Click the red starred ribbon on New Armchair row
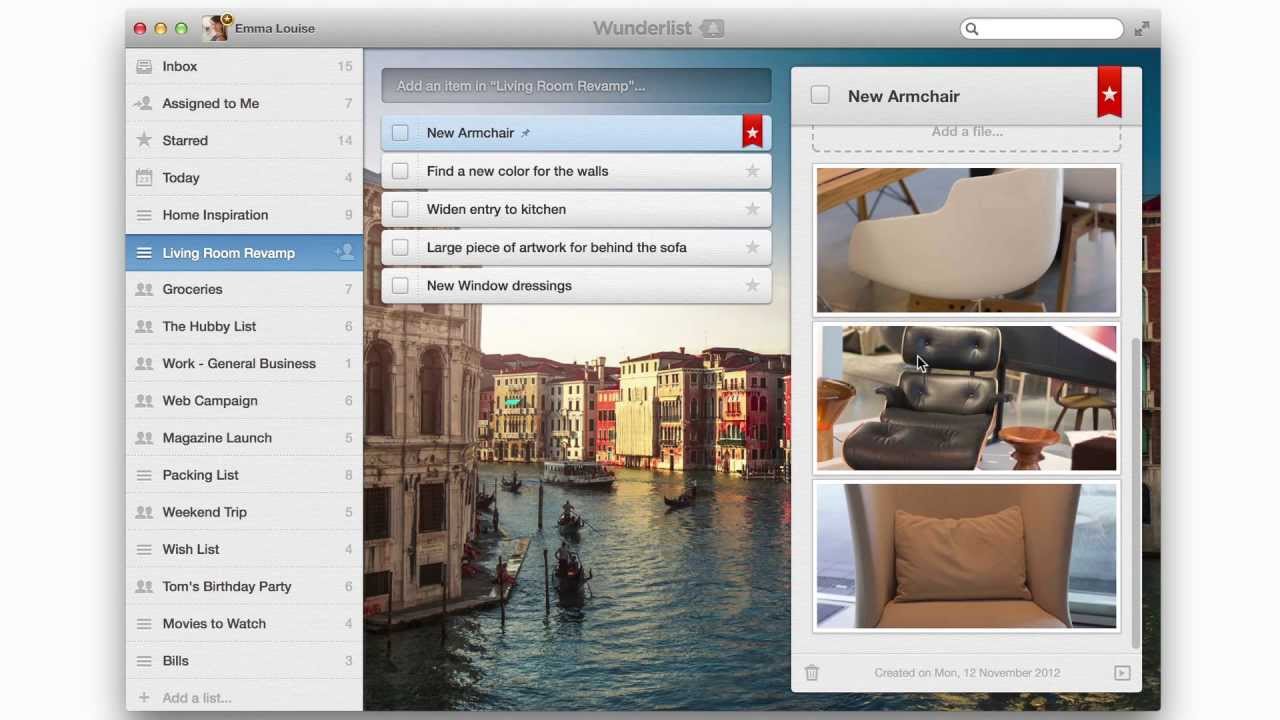The image size is (1280, 720). (x=752, y=132)
